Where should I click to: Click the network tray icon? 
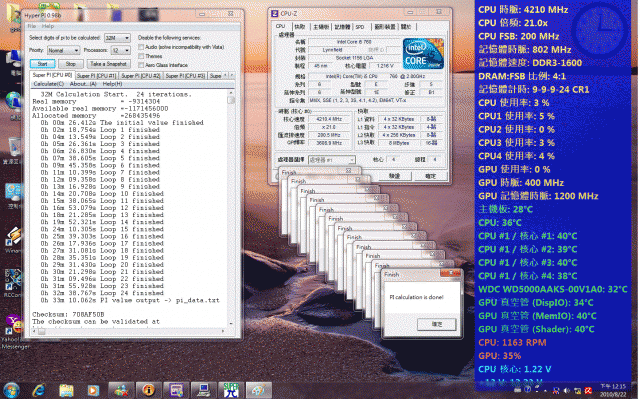click(x=577, y=390)
